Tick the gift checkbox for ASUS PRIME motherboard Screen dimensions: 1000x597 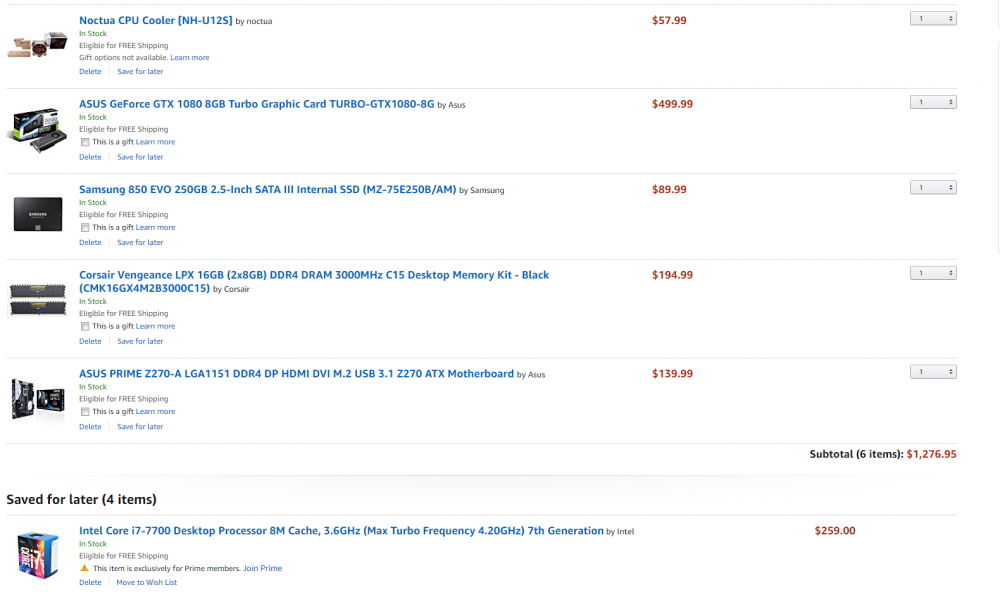click(85, 412)
